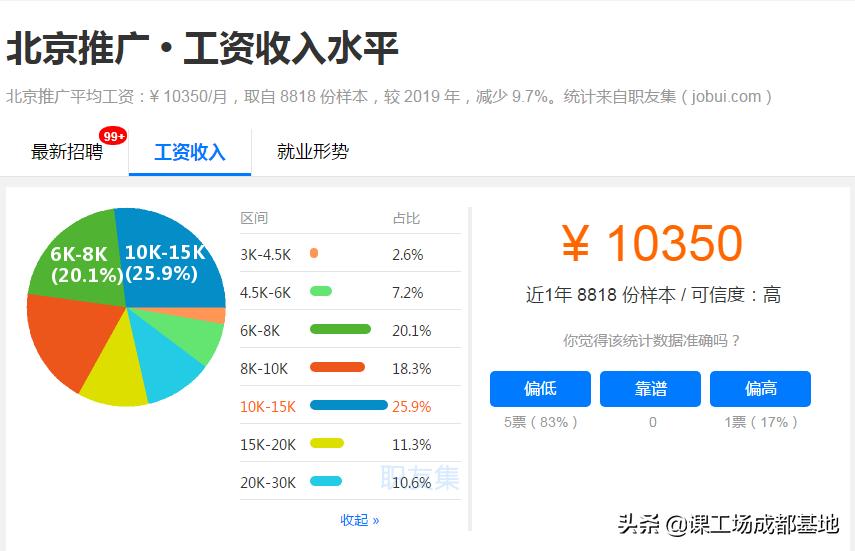Click the 20K-30K range label
Viewport: 855px width, 551px height.
(x=268, y=483)
